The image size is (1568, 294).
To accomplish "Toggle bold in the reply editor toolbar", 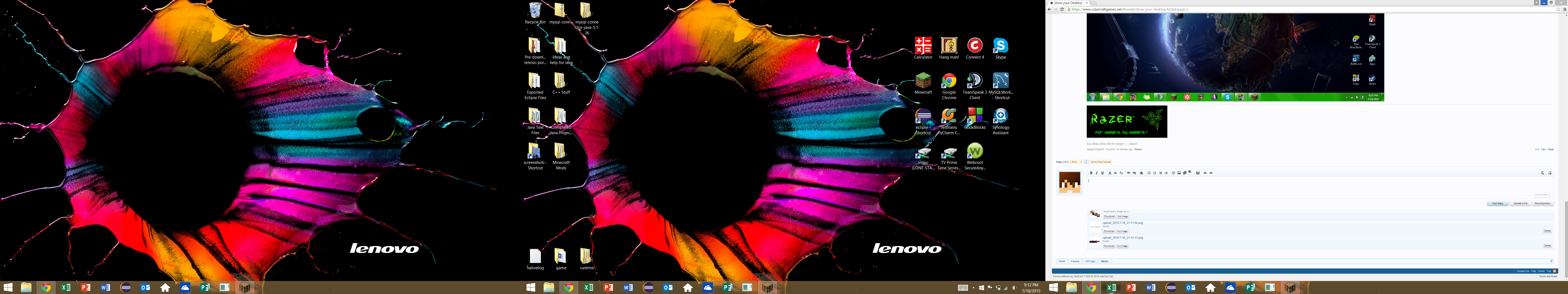I will click(x=1091, y=173).
